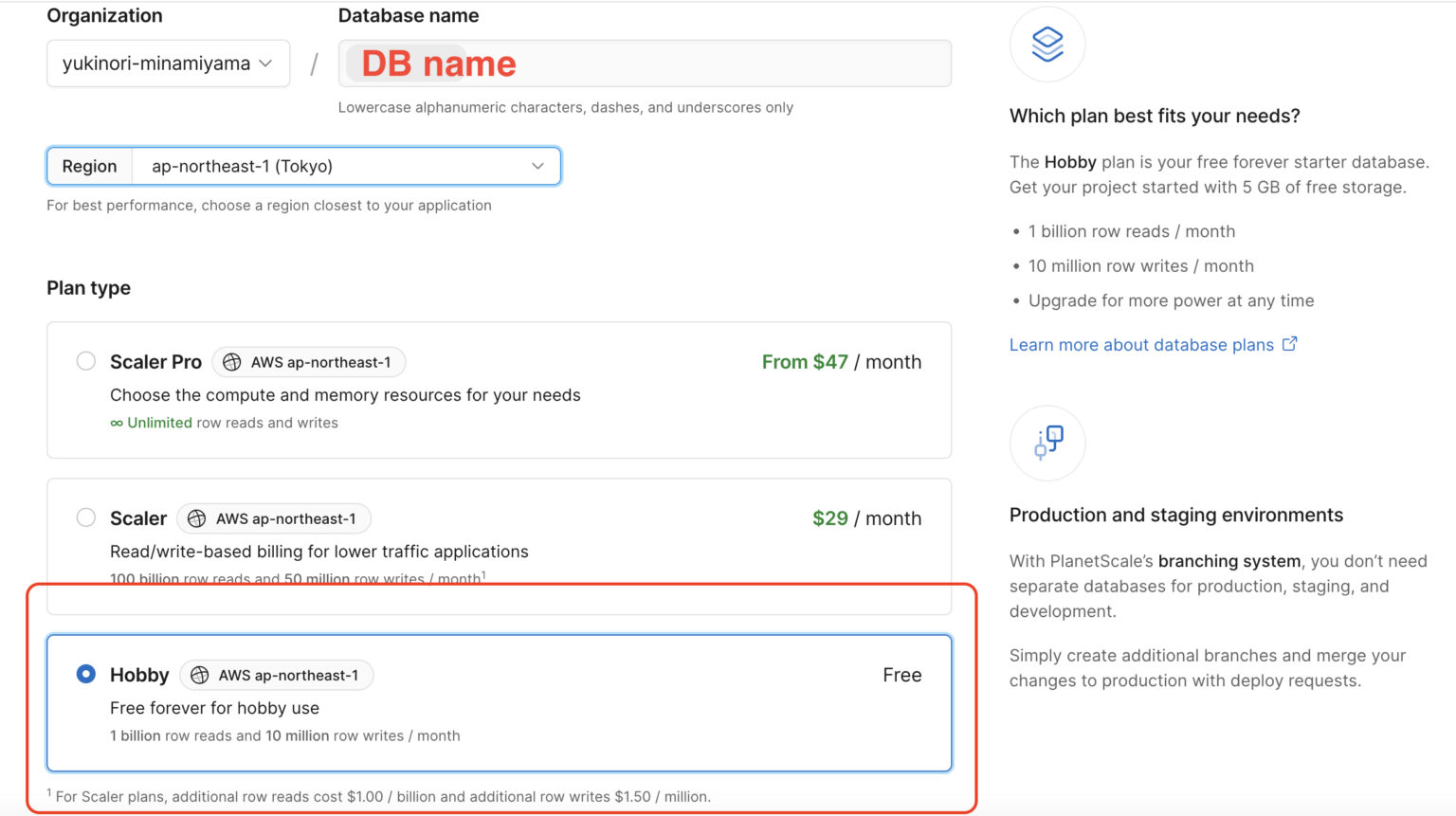Click the branching system icon

(x=1047, y=443)
